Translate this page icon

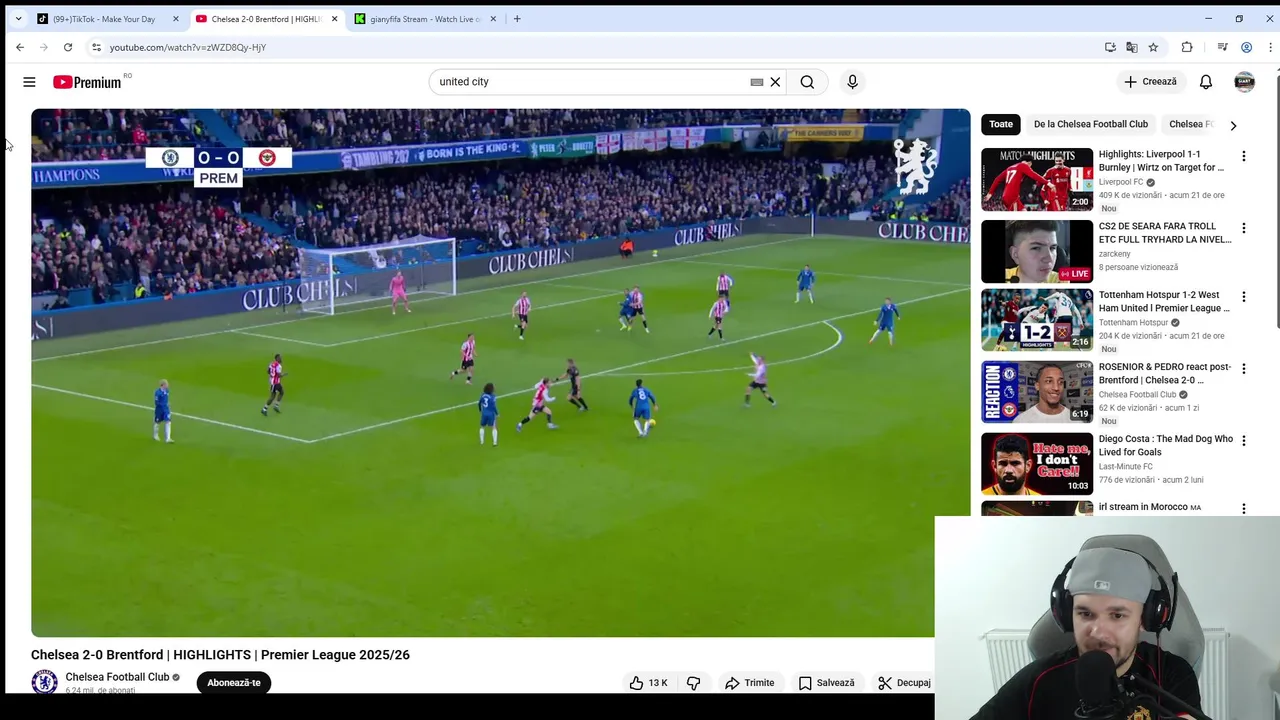(x=1131, y=47)
